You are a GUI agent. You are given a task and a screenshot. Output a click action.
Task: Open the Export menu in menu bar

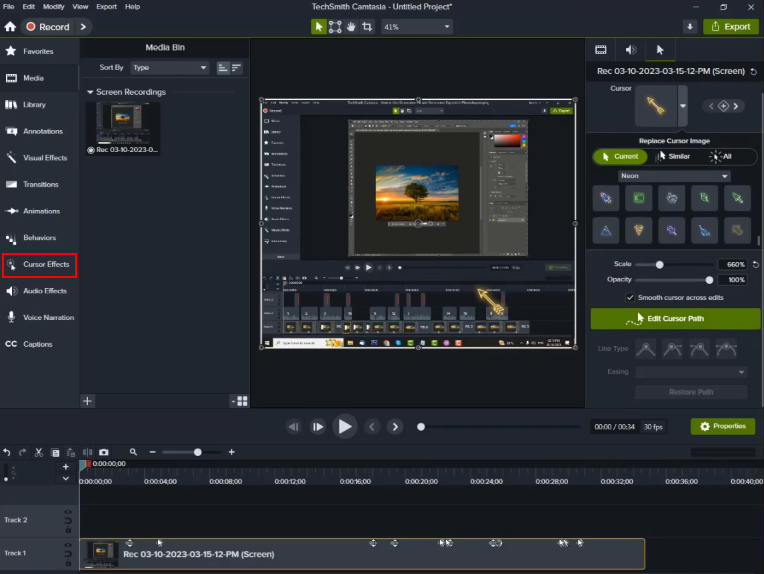coord(106,6)
